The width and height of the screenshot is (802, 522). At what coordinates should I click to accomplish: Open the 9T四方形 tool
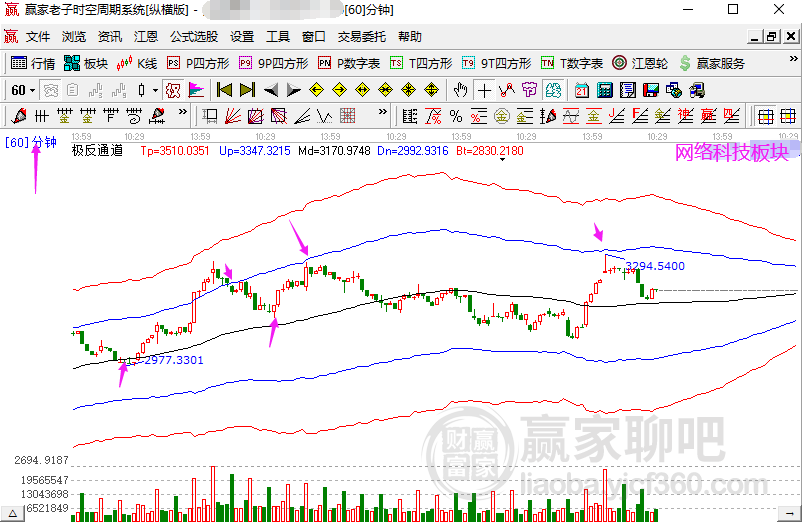pyautogui.click(x=497, y=63)
